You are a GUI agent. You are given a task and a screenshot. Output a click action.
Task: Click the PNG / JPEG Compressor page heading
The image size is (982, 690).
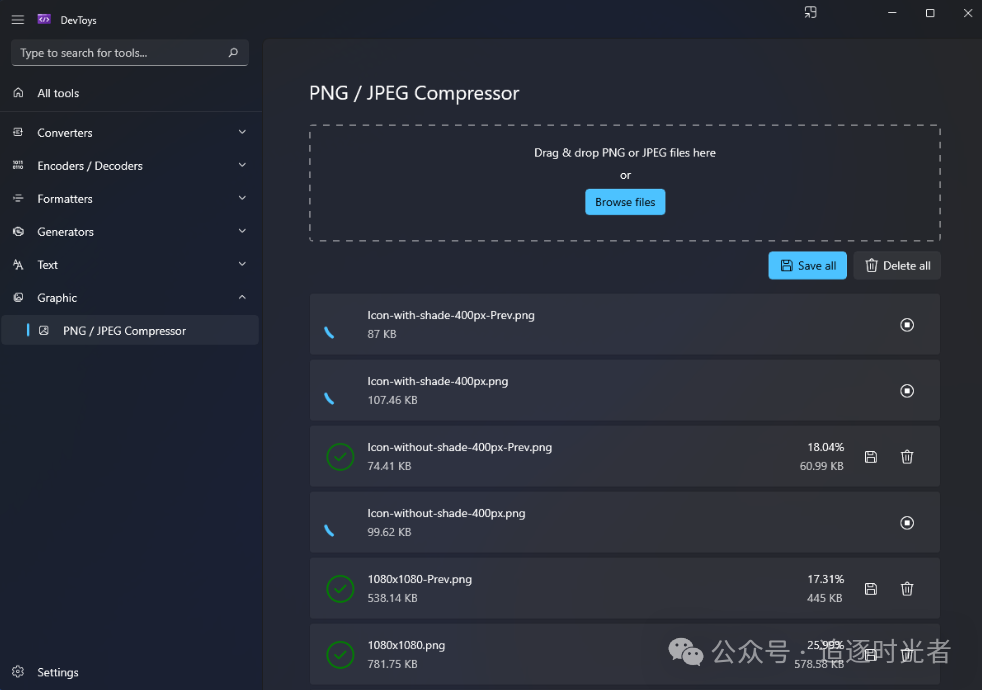click(414, 93)
